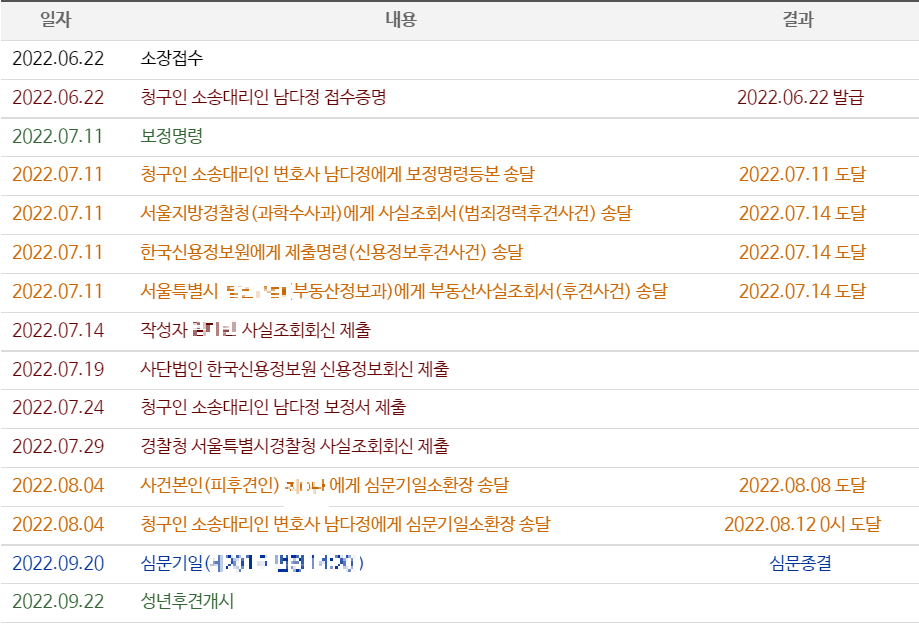Select the 성년후견개시 entry
The image size is (919, 626).
[187, 602]
